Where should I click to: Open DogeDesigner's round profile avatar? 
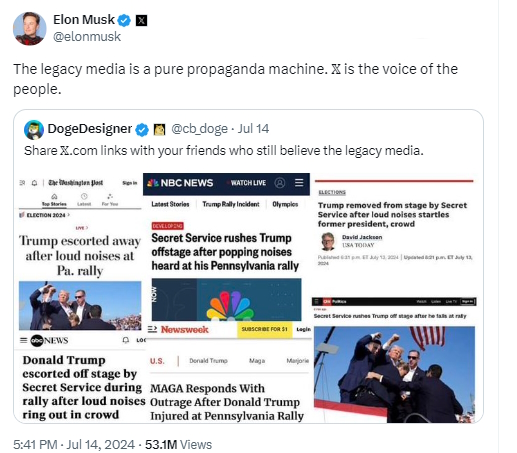(x=34, y=130)
